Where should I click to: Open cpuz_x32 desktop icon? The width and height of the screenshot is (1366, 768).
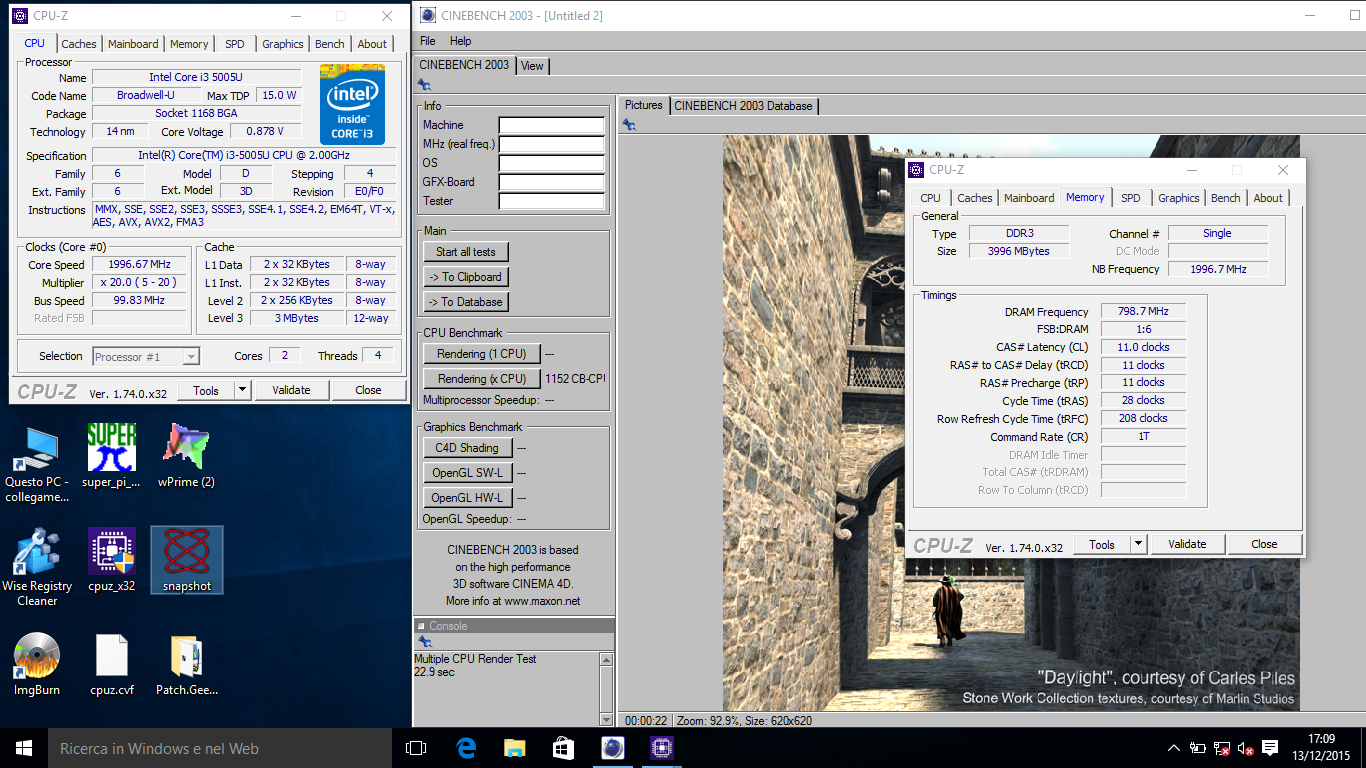tap(111, 561)
